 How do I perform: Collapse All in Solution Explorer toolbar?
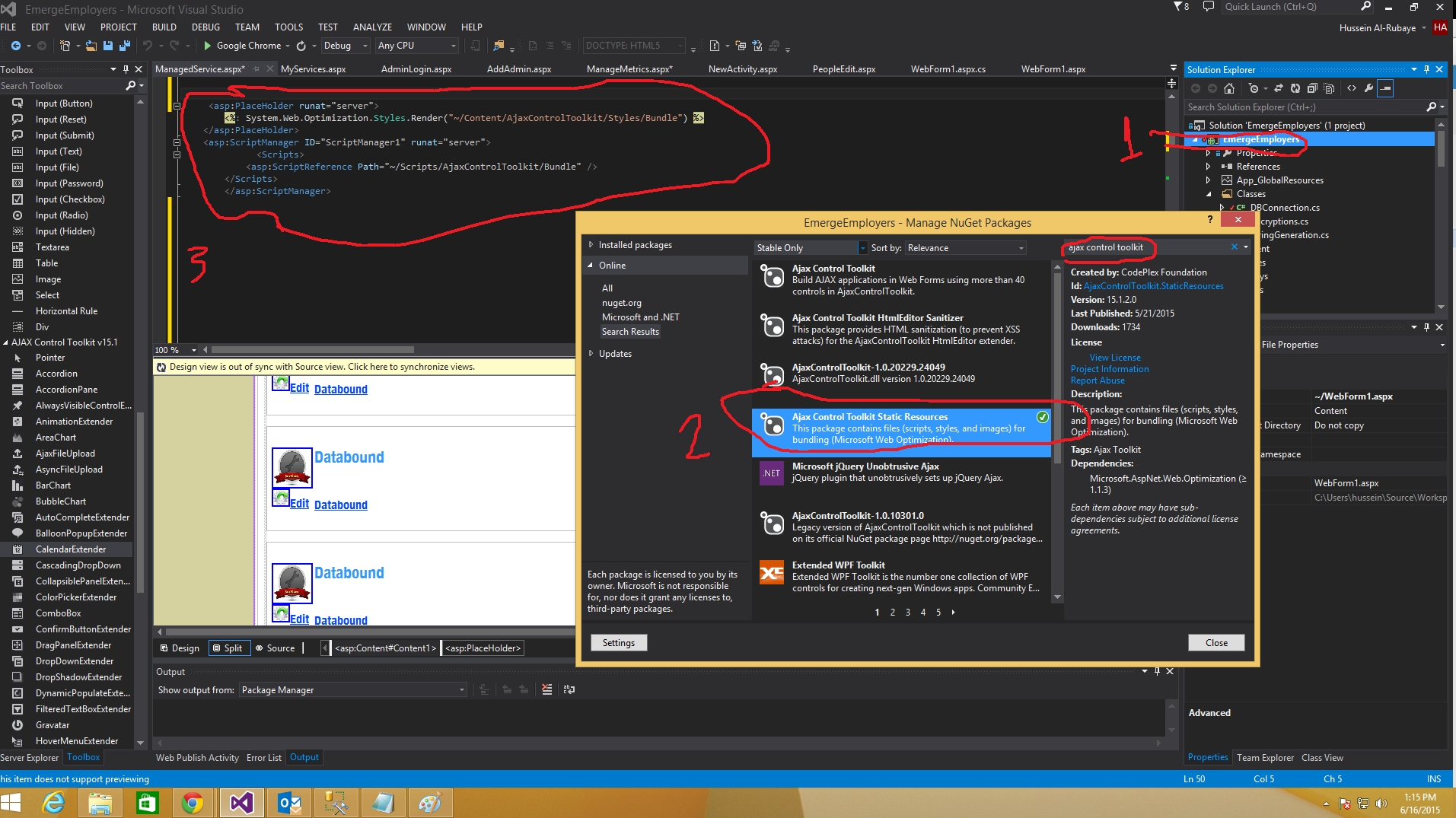click(1312, 88)
